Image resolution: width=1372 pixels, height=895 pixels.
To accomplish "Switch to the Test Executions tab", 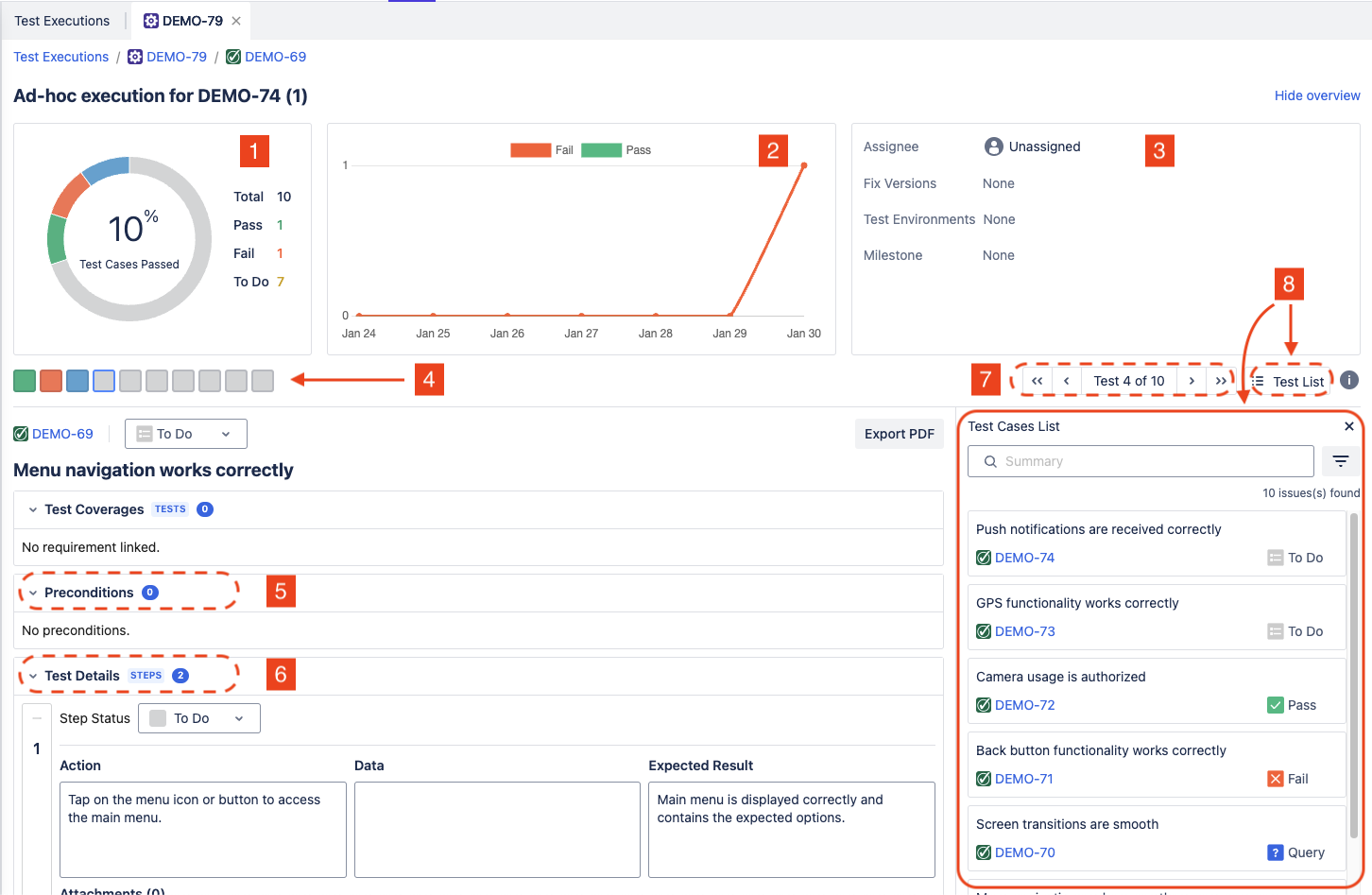I will 62,21.
